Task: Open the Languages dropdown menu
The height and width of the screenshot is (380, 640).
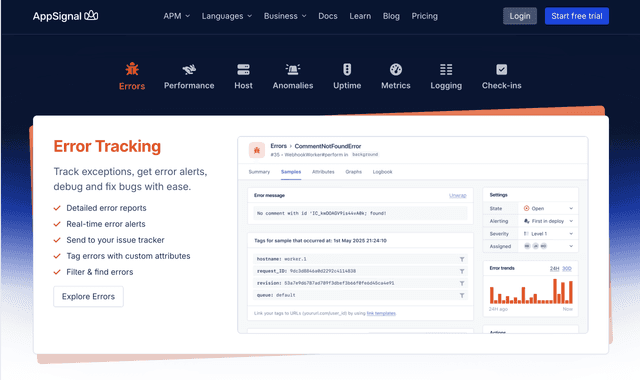Action: [x=227, y=16]
